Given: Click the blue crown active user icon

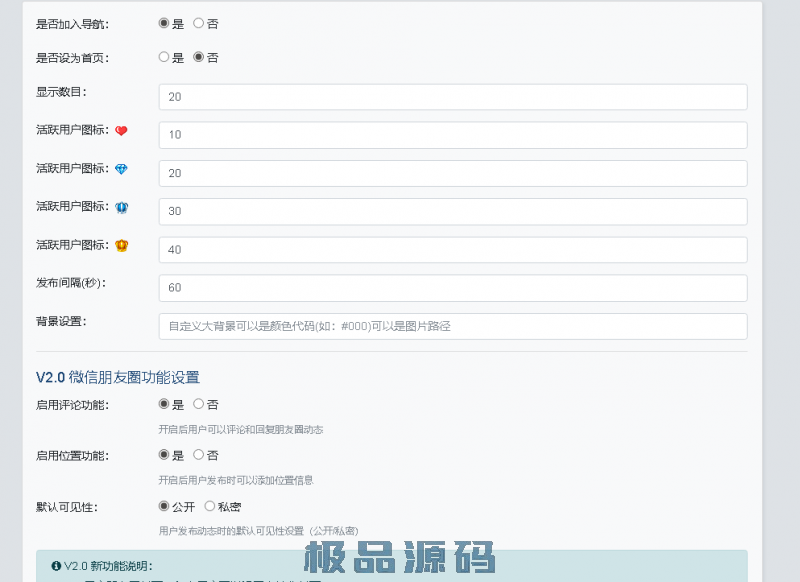Looking at the screenshot, I should coord(121,207).
